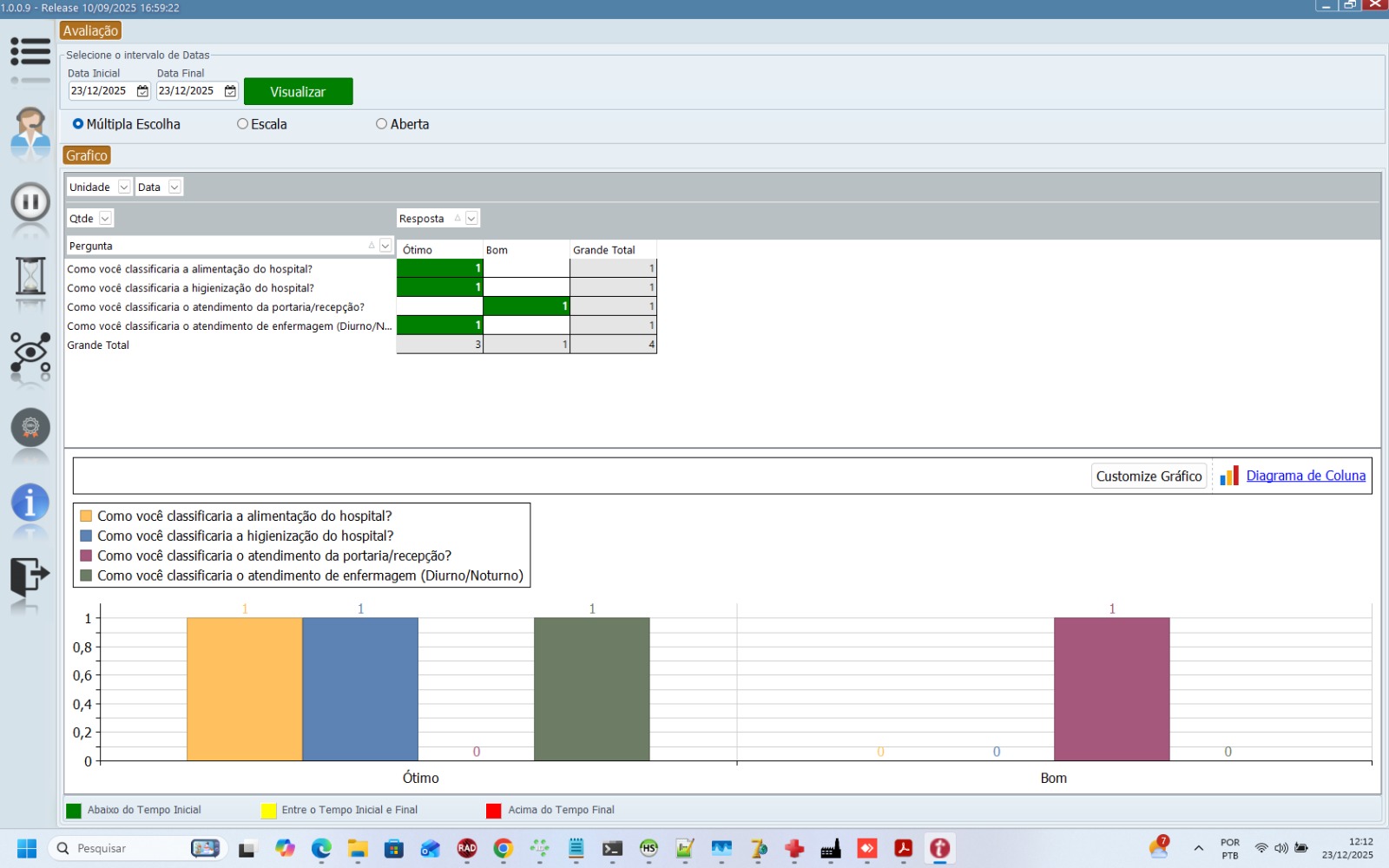
Task: Select the Múltipla Escolha radio option
Action: point(78,124)
